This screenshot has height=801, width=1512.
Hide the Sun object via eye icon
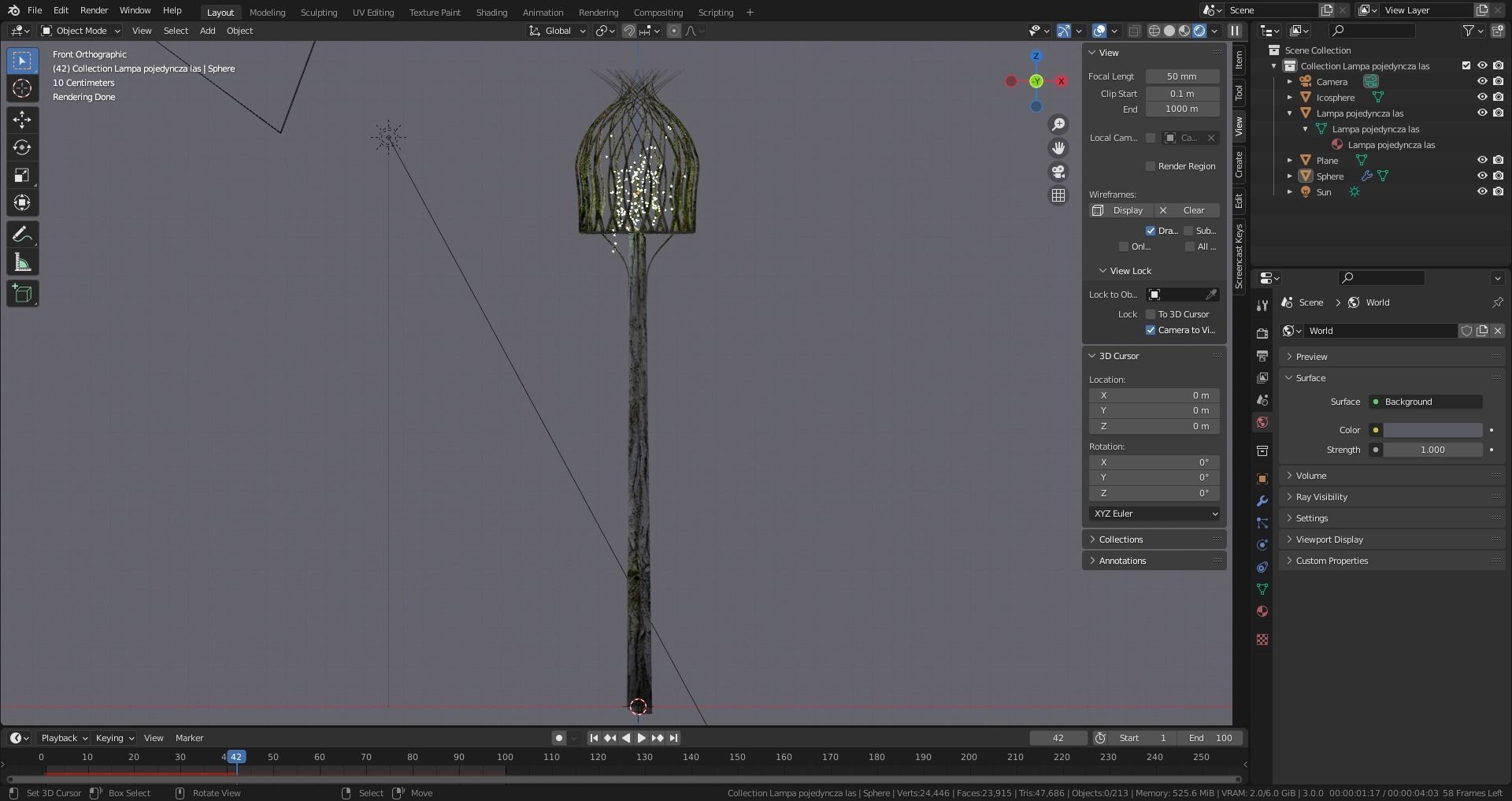click(x=1482, y=191)
